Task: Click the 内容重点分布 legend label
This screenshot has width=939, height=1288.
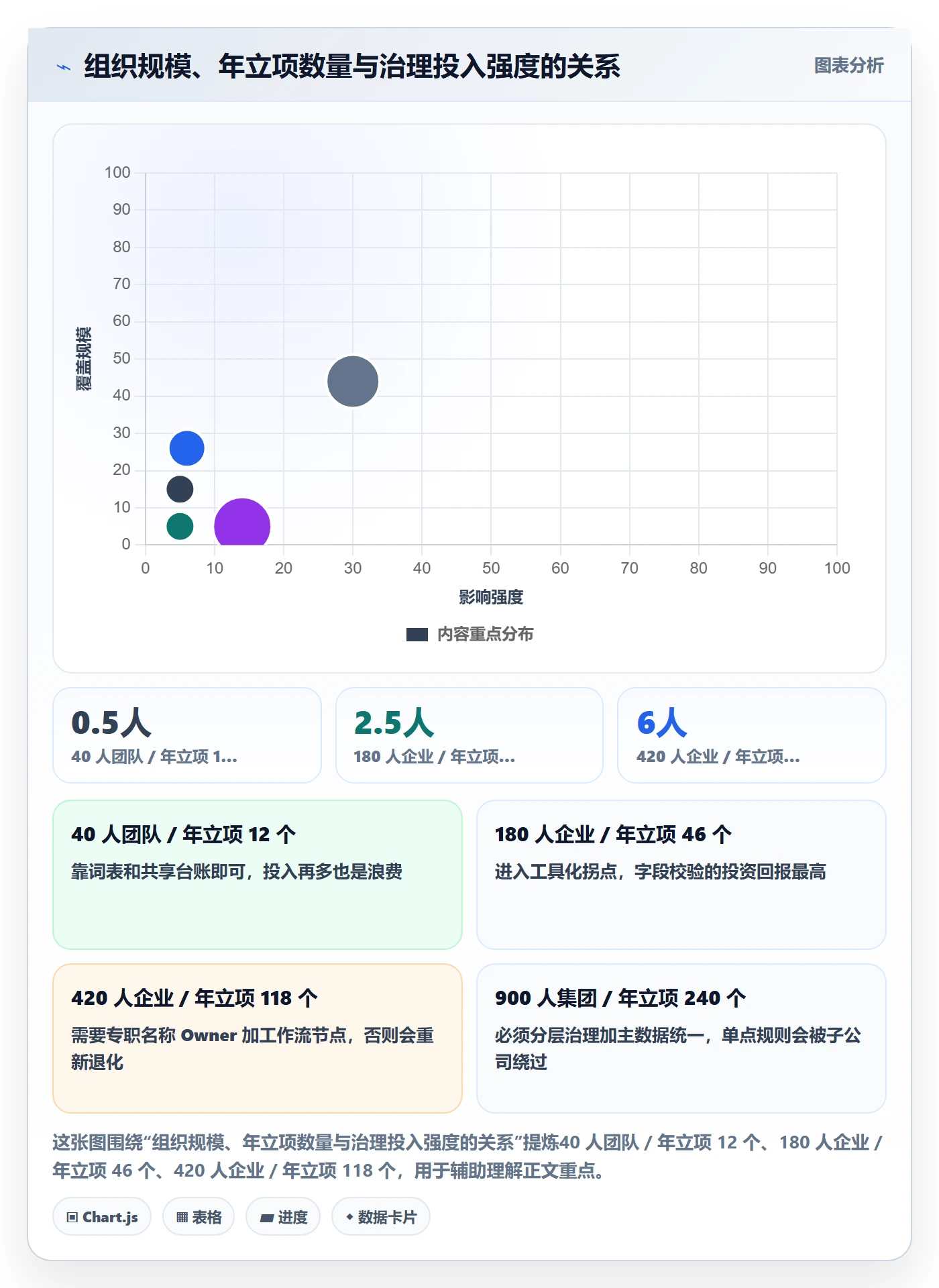Action: 485,634
